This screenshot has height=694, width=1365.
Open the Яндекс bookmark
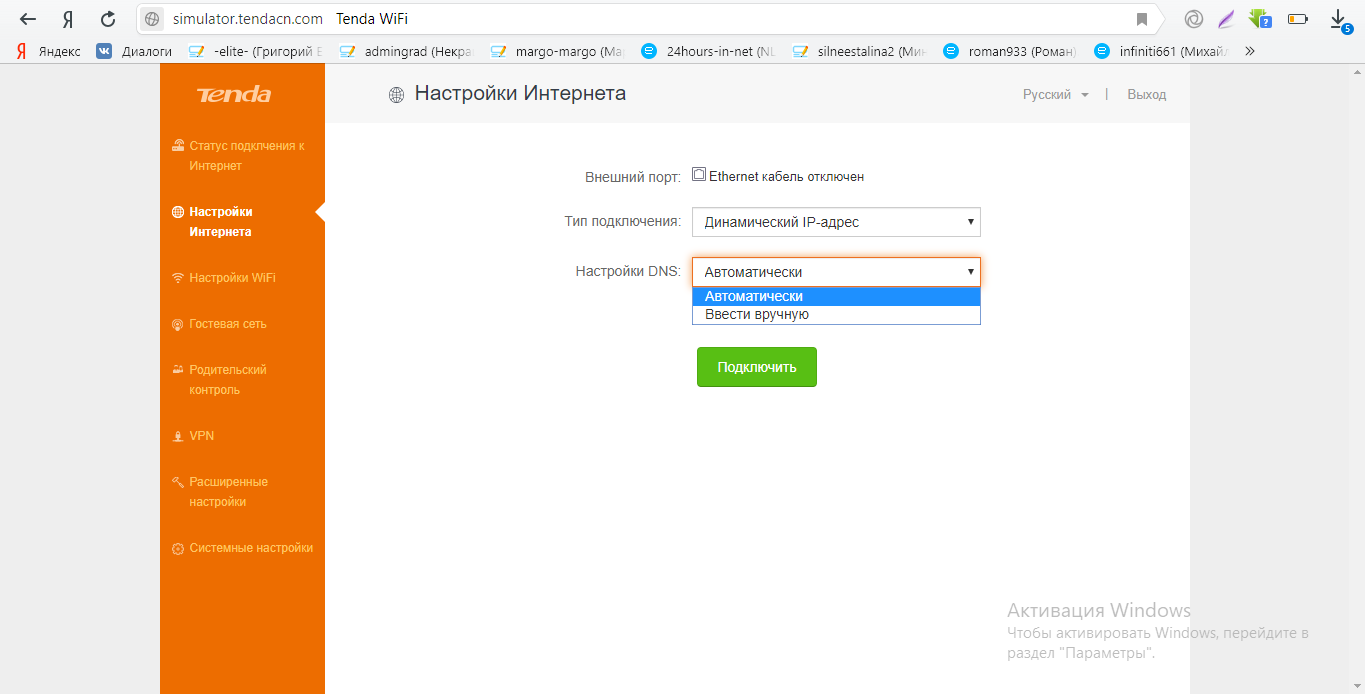[x=49, y=51]
